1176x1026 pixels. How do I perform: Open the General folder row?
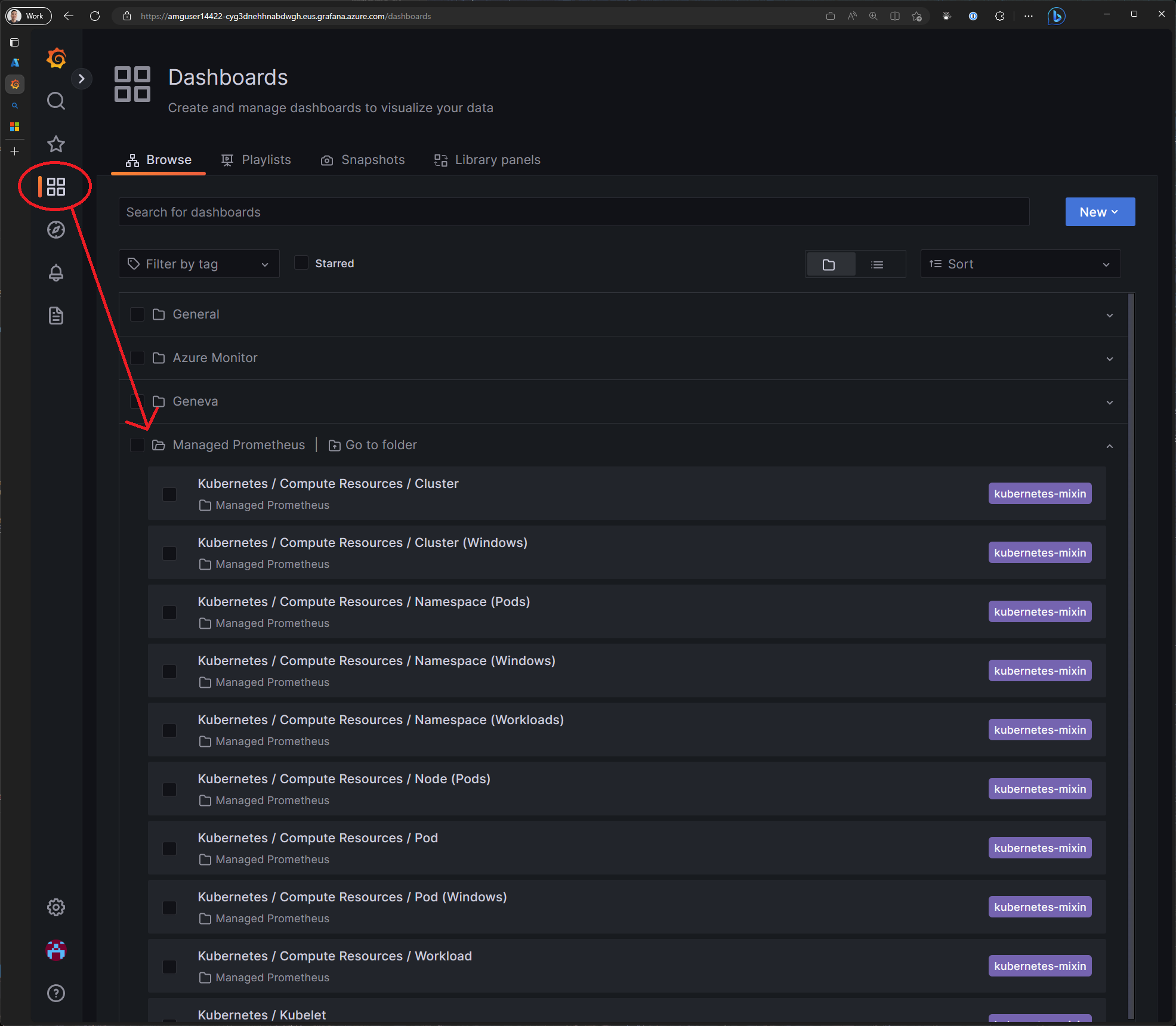[624, 314]
